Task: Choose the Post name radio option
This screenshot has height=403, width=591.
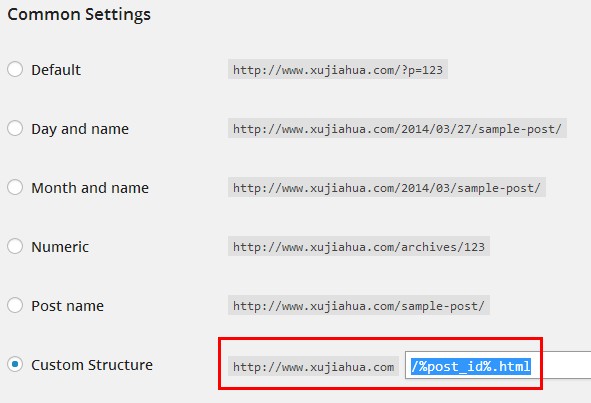Action: (15, 305)
